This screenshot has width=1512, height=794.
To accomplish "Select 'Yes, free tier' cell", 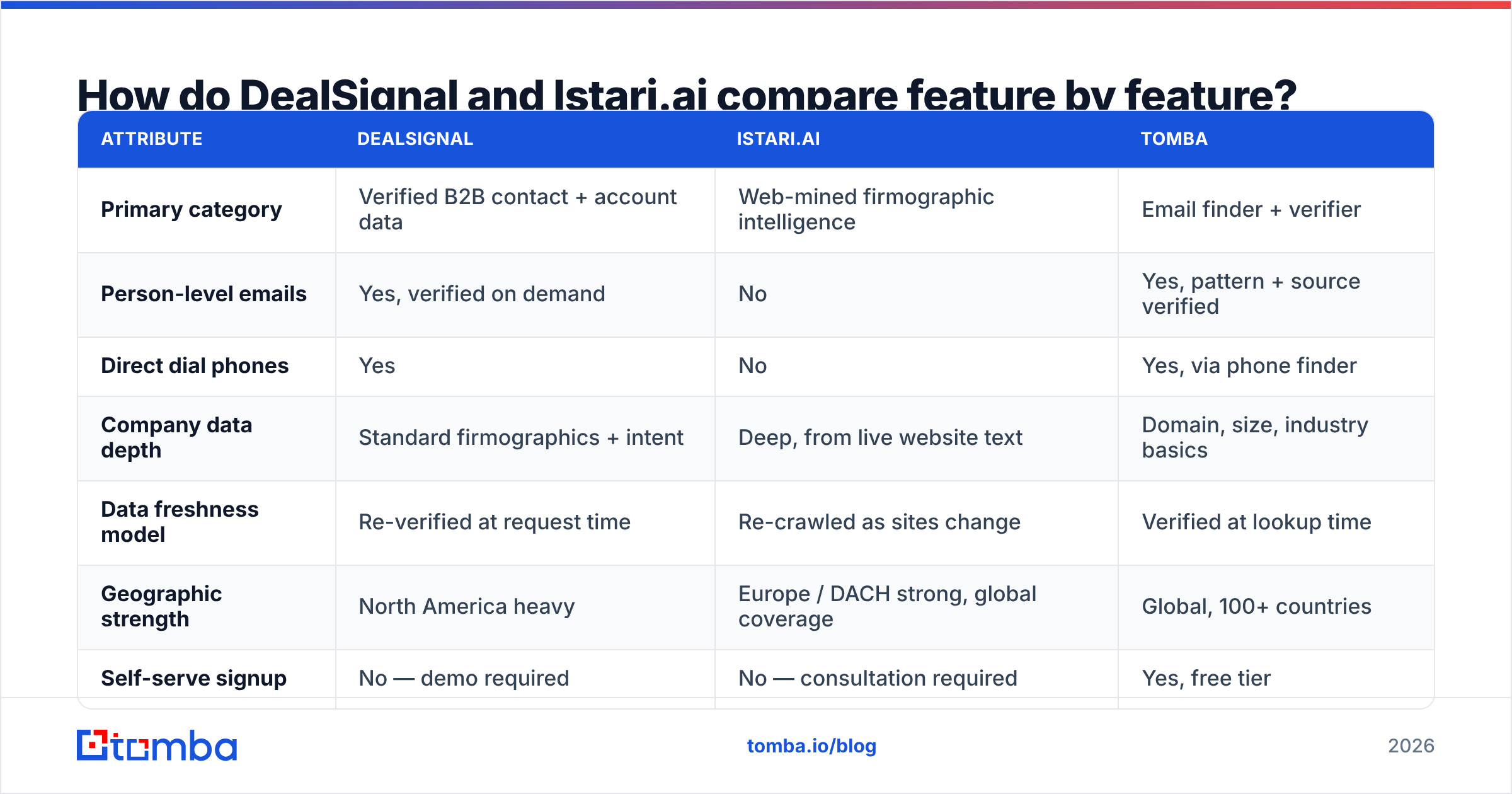I will pos(1206,678).
